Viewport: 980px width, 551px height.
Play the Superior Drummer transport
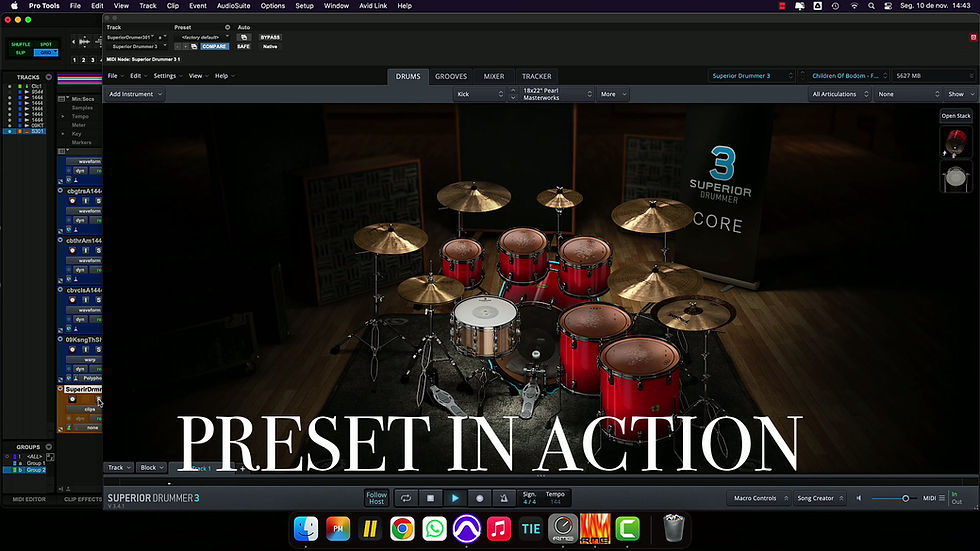(455, 498)
